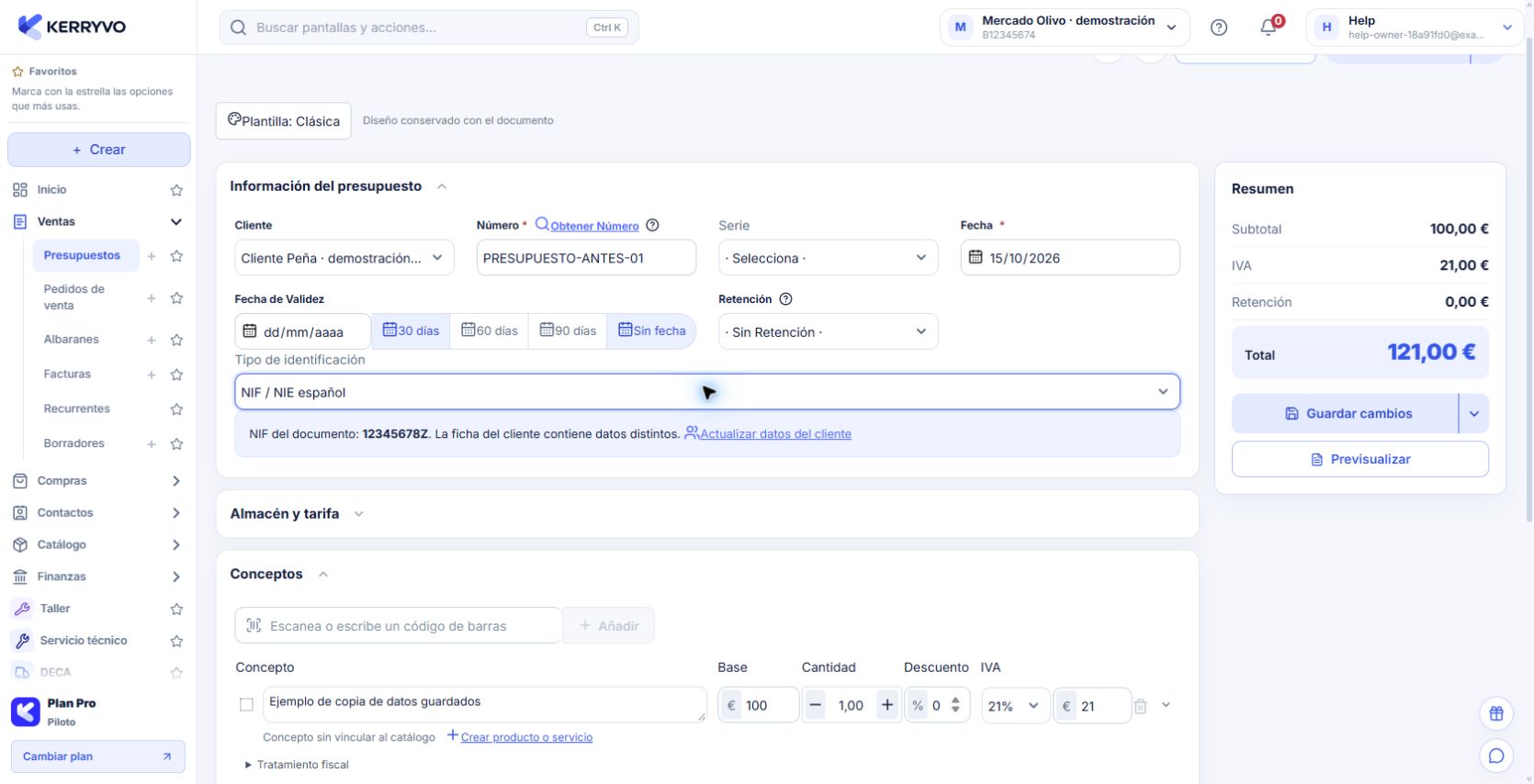
Task: Star the Servicio técnico entry
Action: tap(176, 641)
